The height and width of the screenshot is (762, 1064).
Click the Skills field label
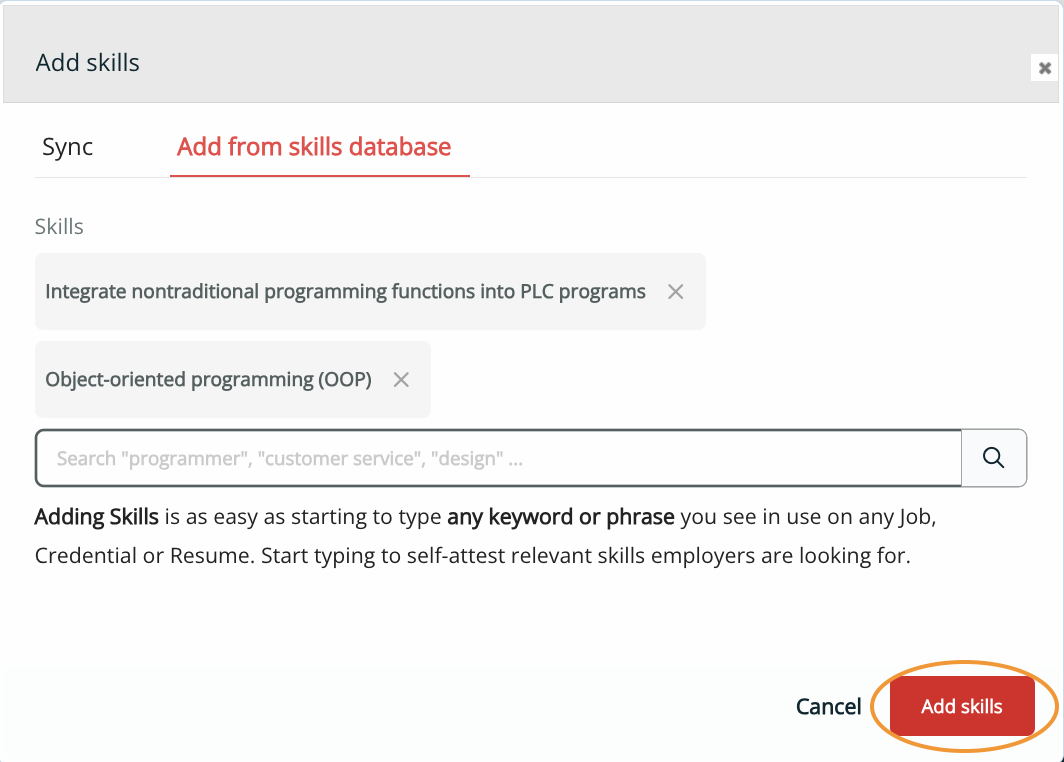click(59, 227)
